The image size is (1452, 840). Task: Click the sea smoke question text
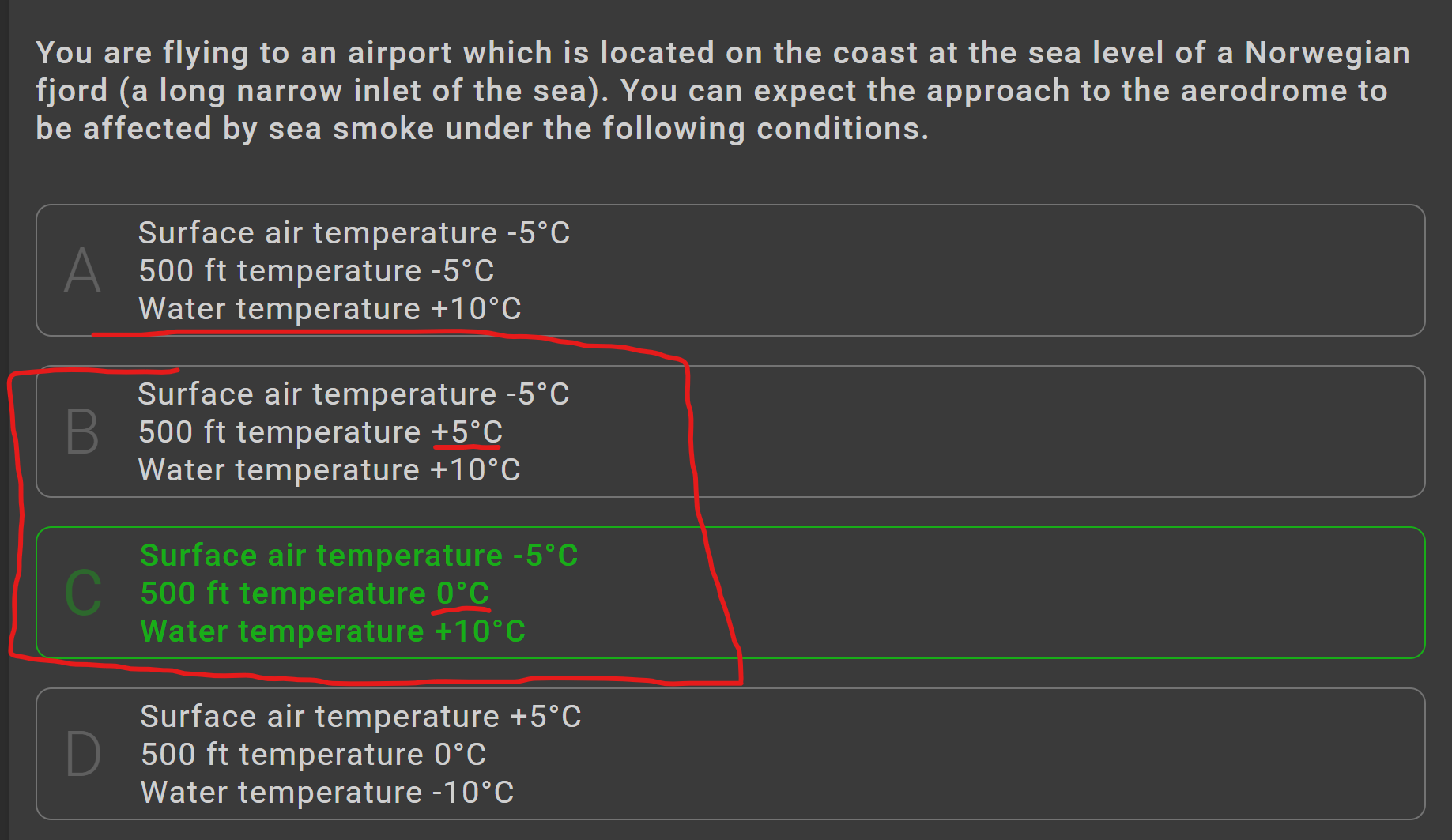722,91
